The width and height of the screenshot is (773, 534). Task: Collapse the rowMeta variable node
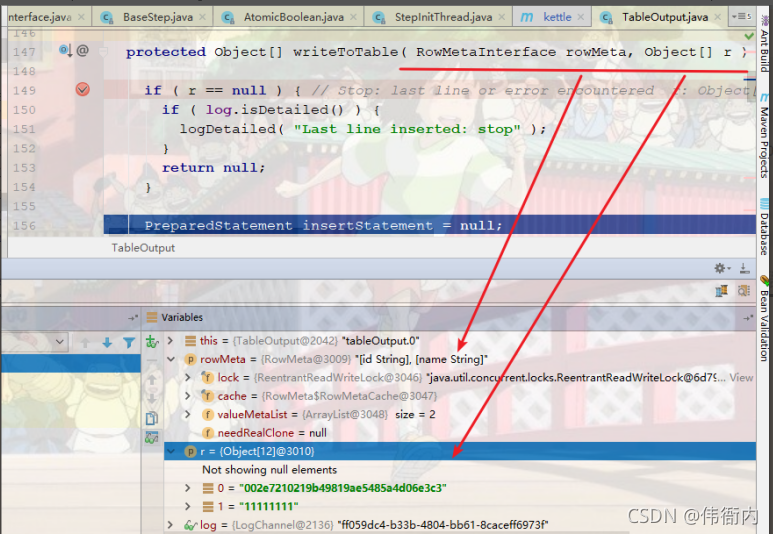coord(171,359)
